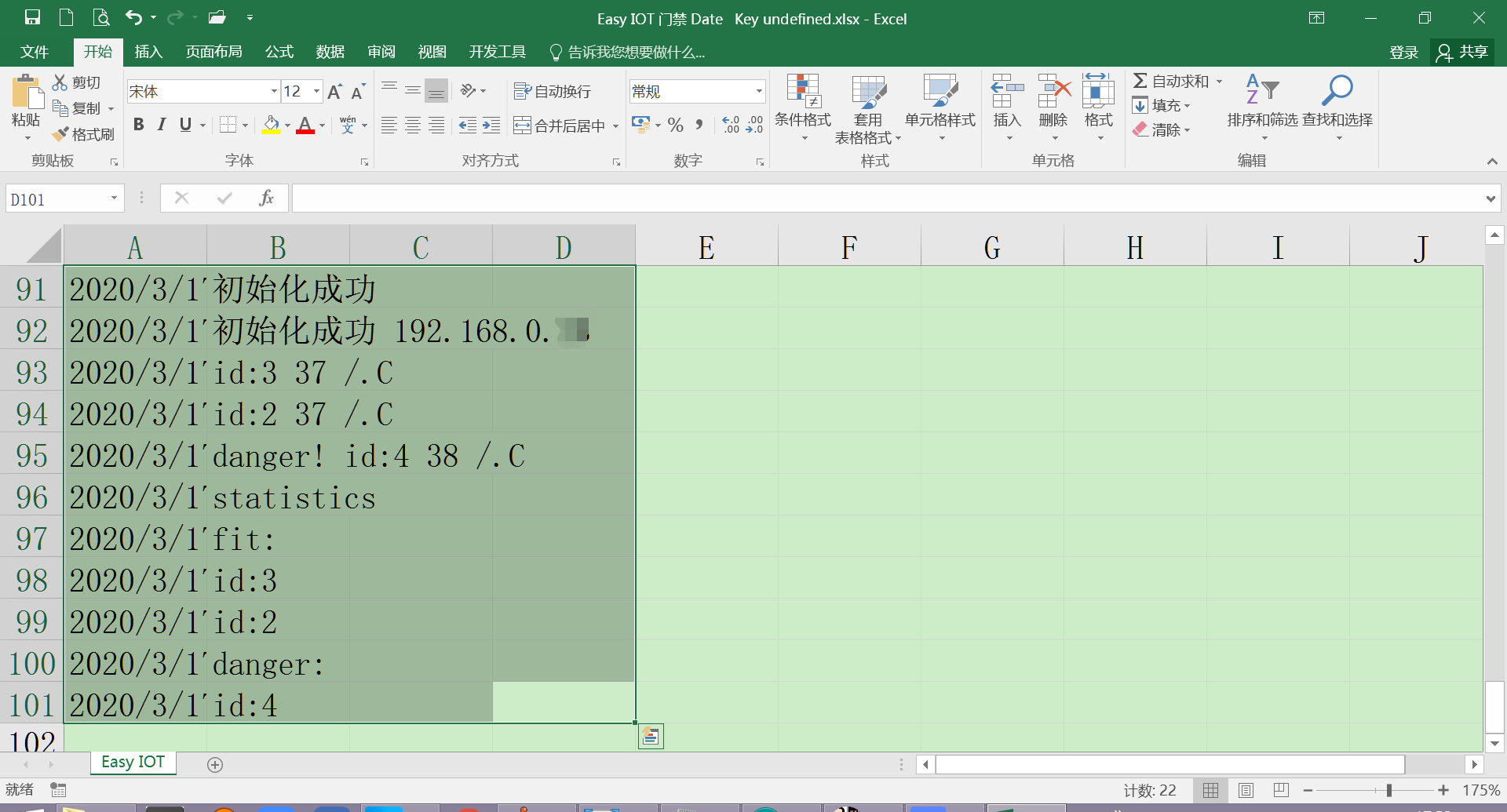Click the Sign in link
The image size is (1507, 812).
[x=1403, y=52]
